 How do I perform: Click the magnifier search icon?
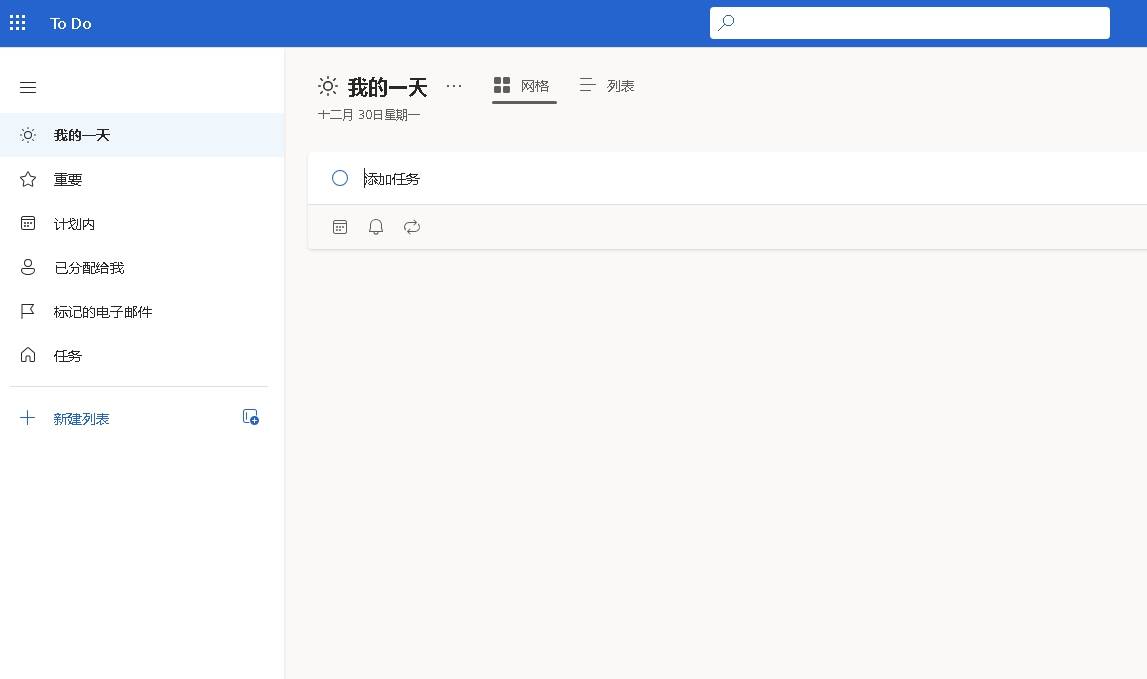(x=726, y=23)
